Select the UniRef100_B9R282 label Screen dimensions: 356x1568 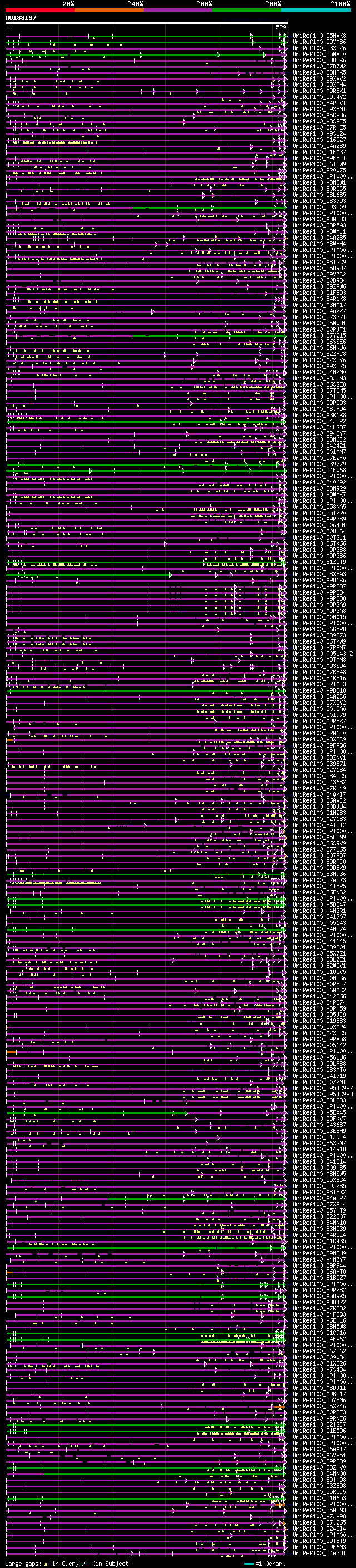(319, 1290)
